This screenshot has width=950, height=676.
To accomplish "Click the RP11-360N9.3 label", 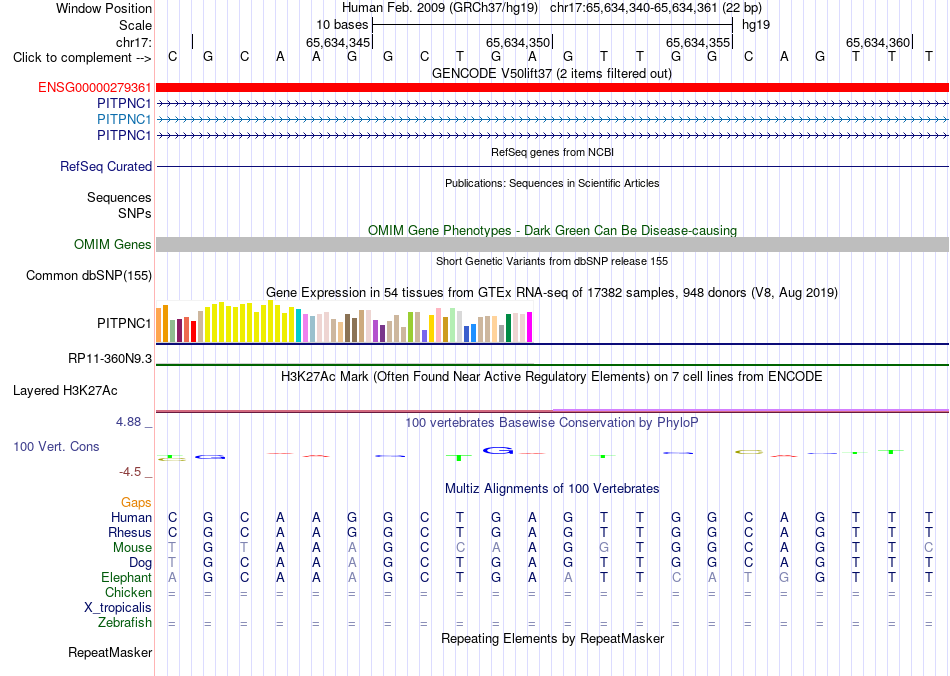I will coord(110,359).
